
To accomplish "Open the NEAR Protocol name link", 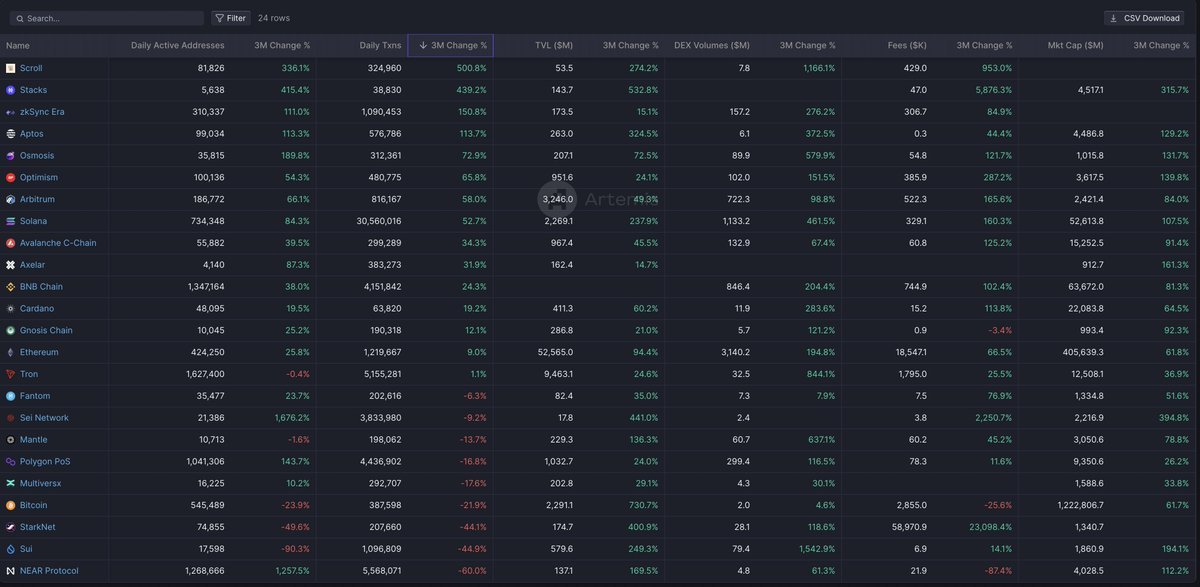I will click(x=49, y=571).
